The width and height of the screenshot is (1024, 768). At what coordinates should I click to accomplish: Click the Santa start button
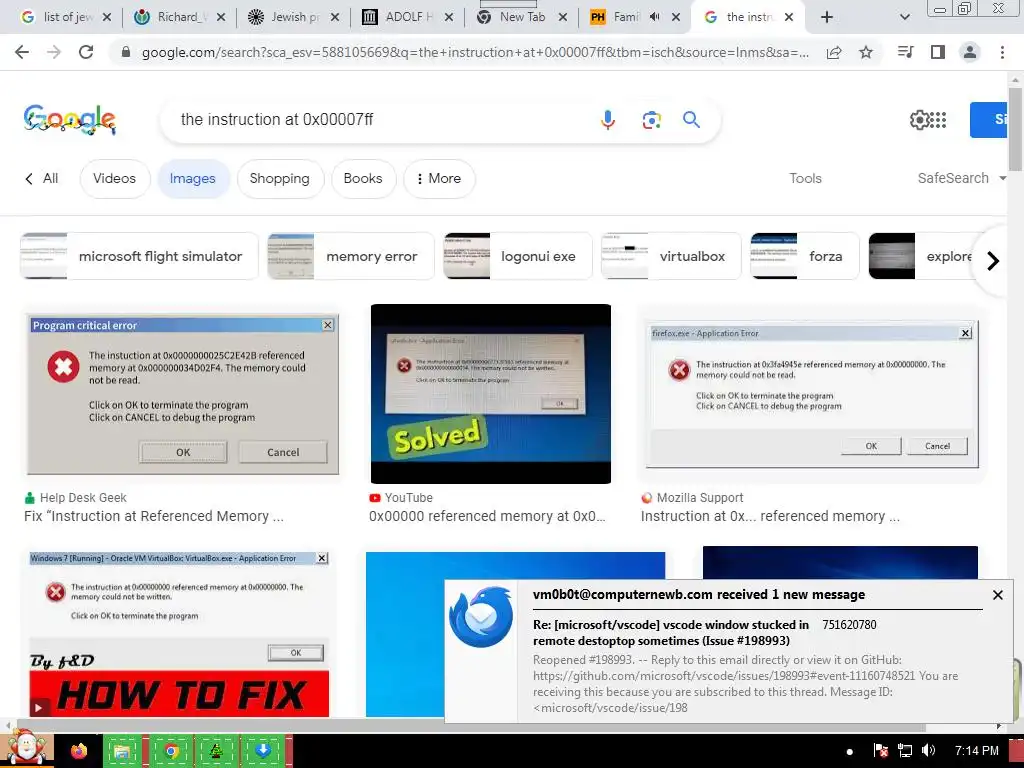(x=26, y=748)
